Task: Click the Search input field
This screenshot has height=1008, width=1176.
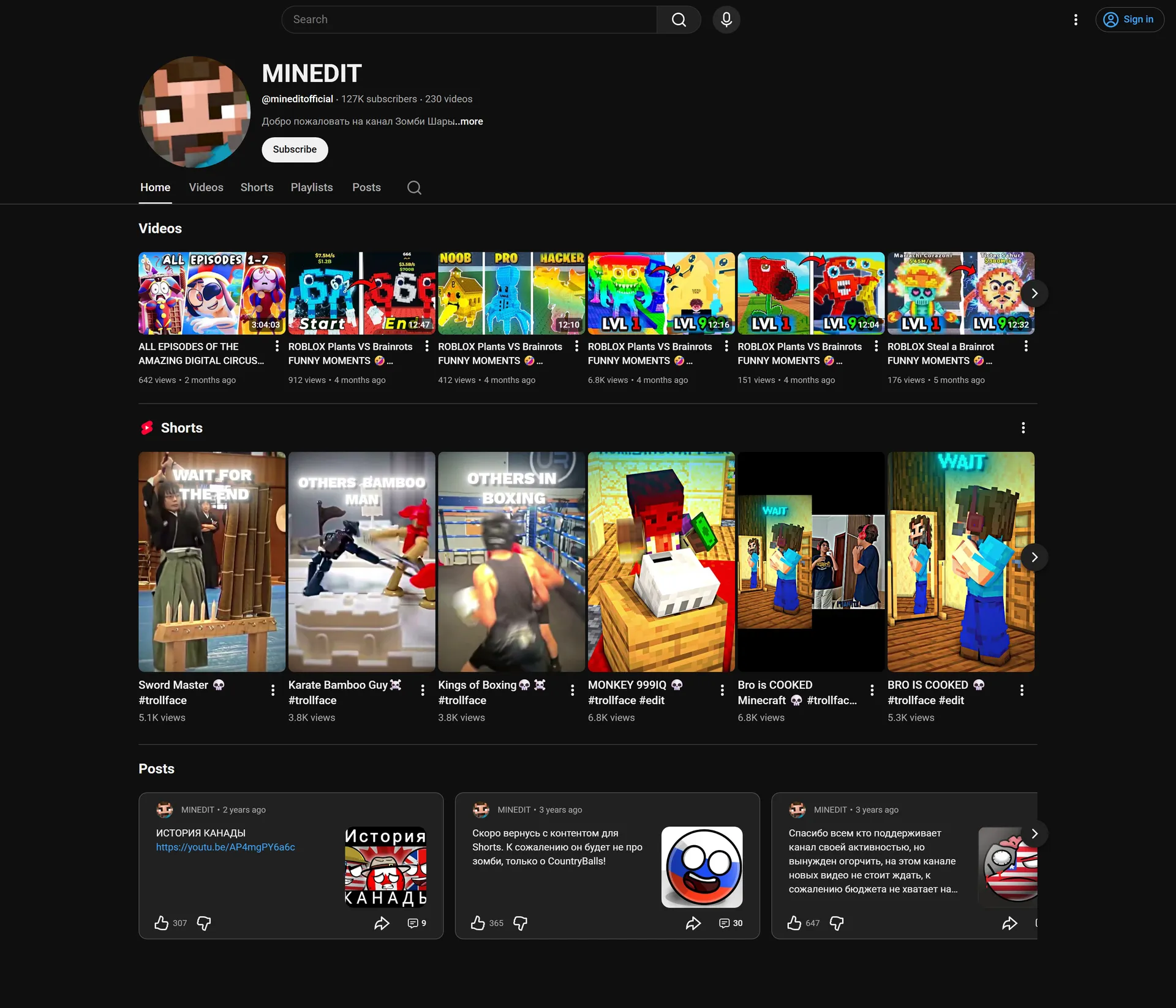Action: (x=469, y=20)
